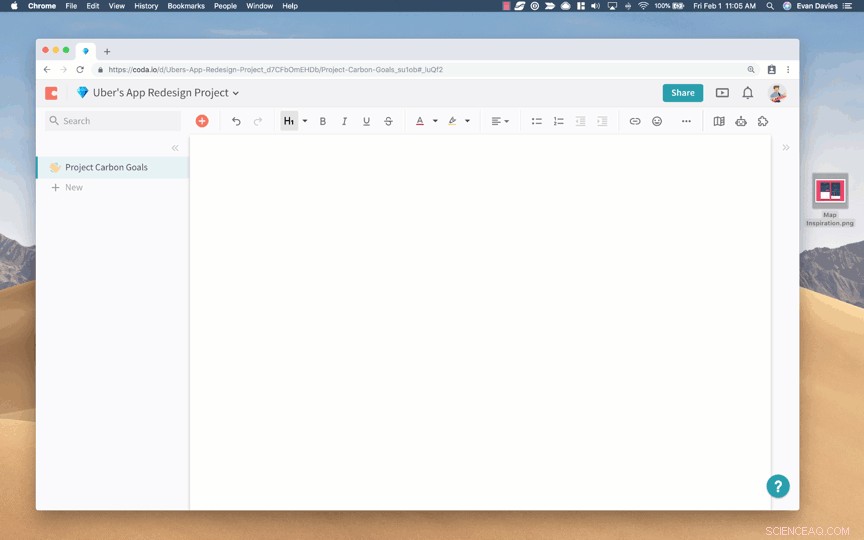Click the outdent icon

580,121
